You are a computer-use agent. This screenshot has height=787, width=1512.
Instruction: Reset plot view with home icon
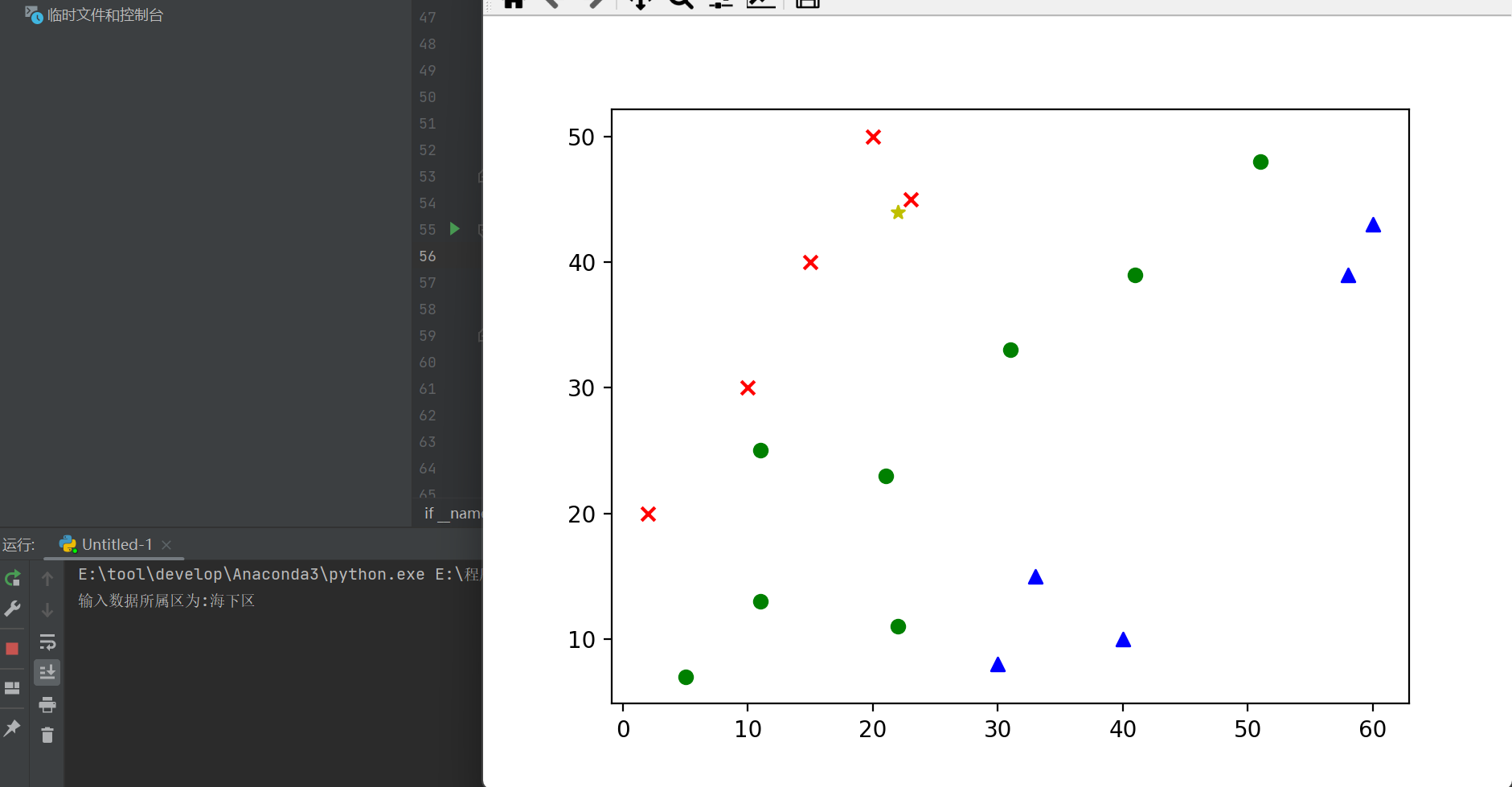point(514,3)
